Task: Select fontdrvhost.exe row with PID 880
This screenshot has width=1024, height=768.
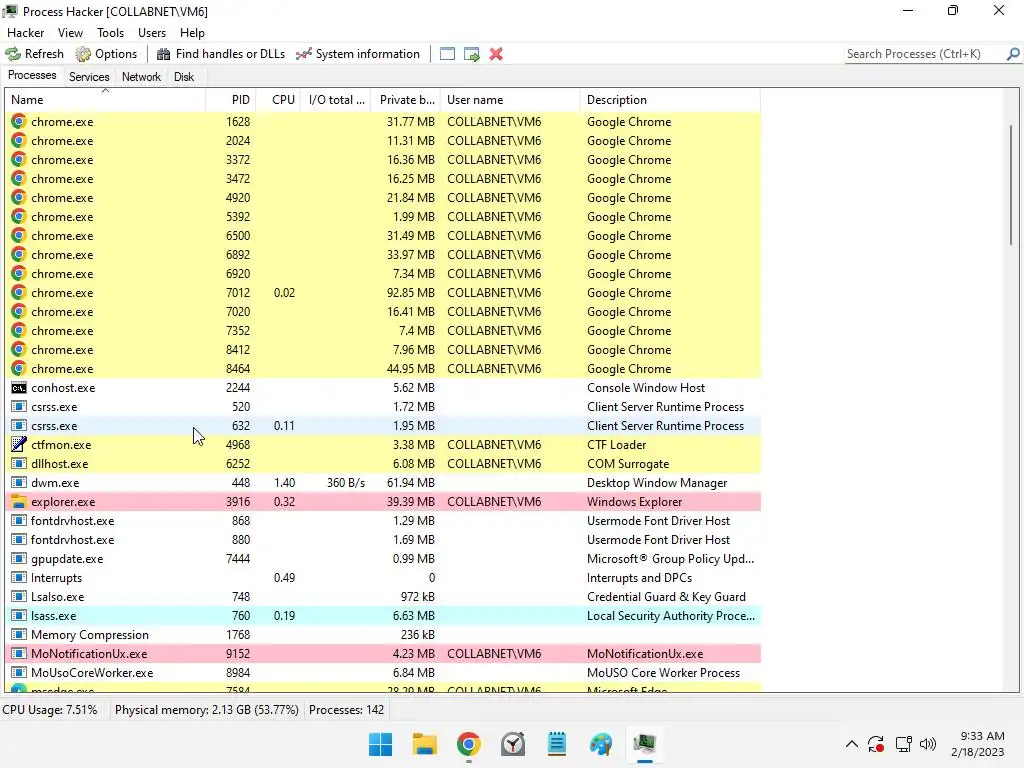Action: pos(383,540)
